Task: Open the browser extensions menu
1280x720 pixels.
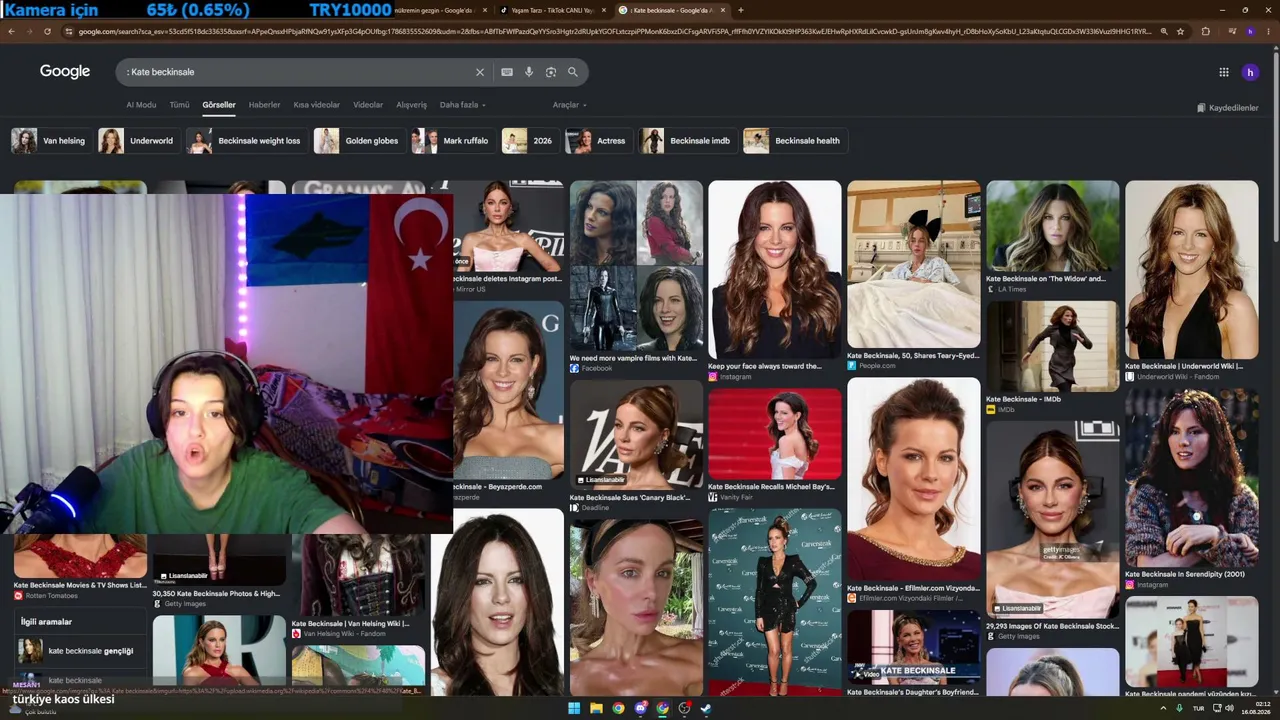Action: point(1206,31)
